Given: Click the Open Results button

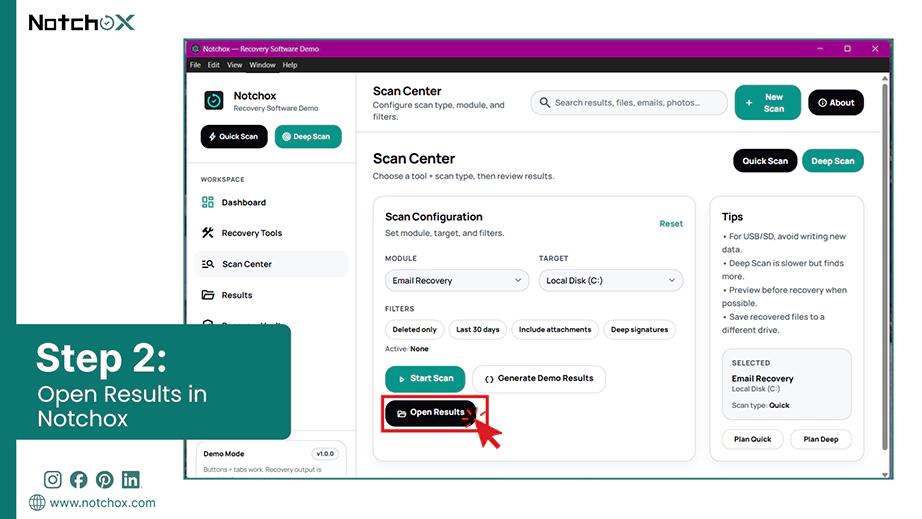Looking at the screenshot, I should [431, 413].
